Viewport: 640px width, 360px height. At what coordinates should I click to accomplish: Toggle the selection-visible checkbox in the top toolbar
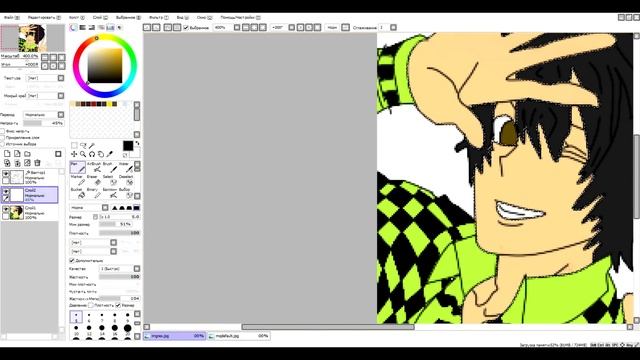tap(186, 28)
